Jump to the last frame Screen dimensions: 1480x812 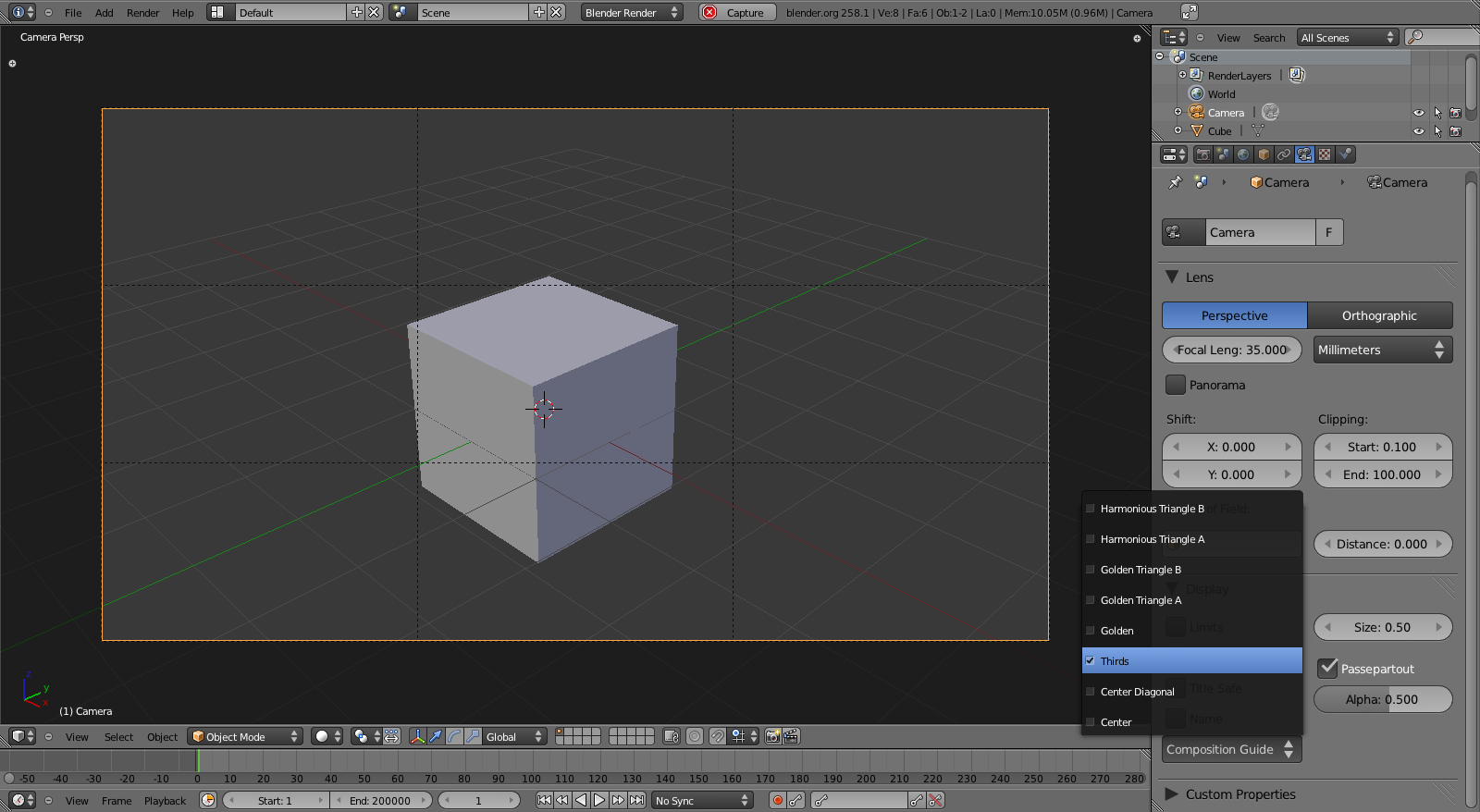click(x=636, y=800)
